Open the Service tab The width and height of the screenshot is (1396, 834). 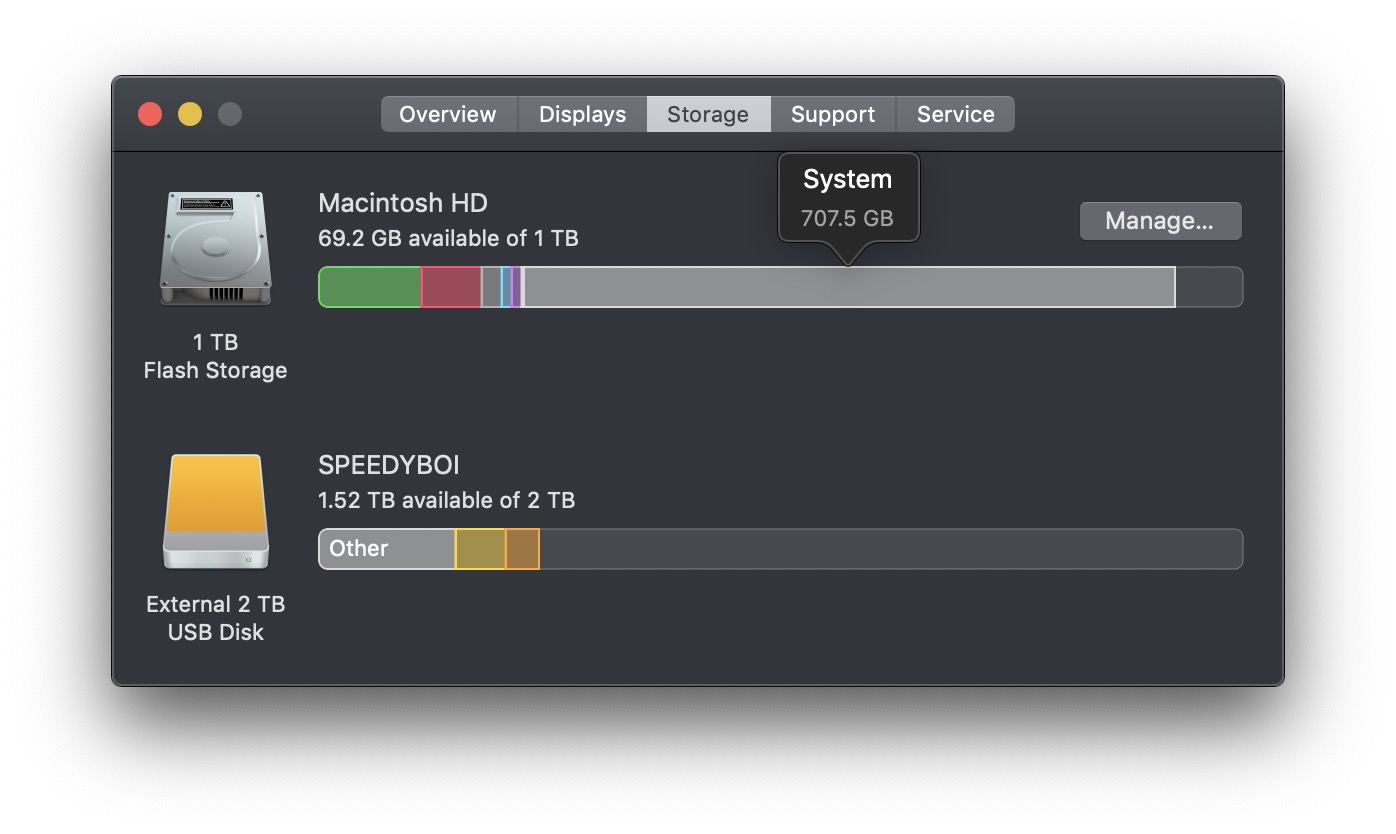pos(955,114)
